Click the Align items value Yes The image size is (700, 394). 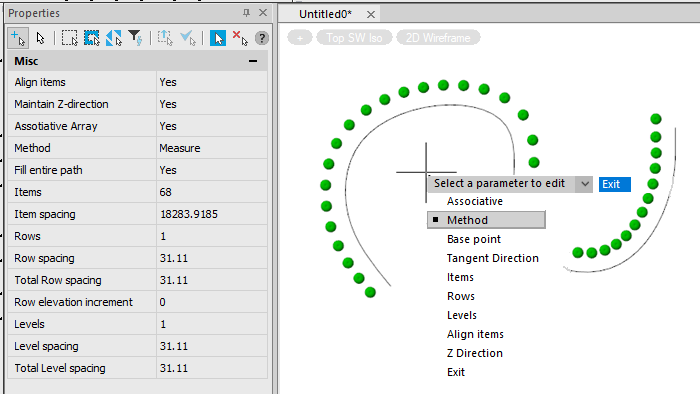(x=212, y=82)
